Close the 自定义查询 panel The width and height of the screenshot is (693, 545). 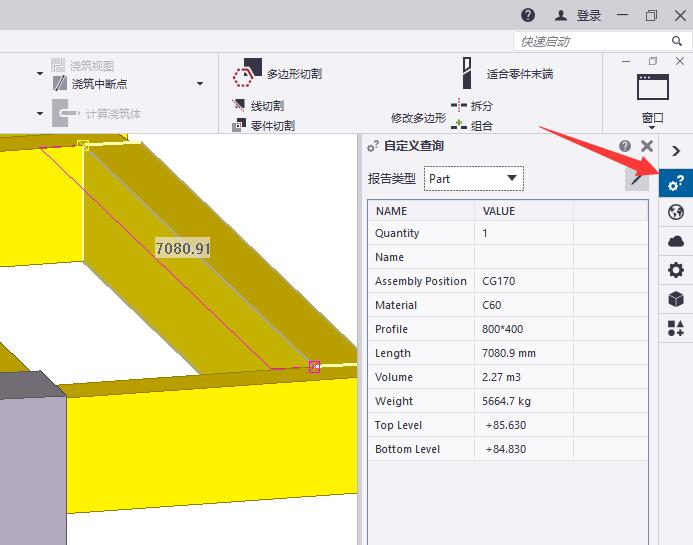click(647, 146)
